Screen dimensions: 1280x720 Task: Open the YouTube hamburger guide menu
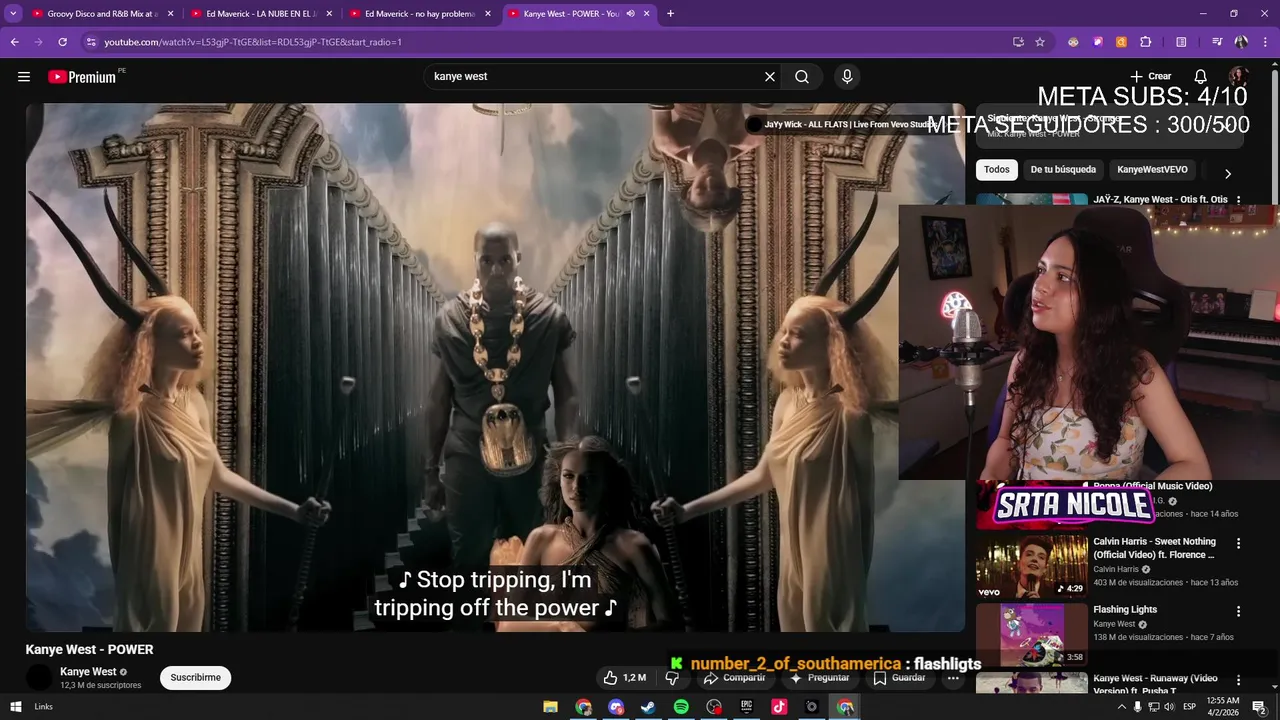pos(24,77)
